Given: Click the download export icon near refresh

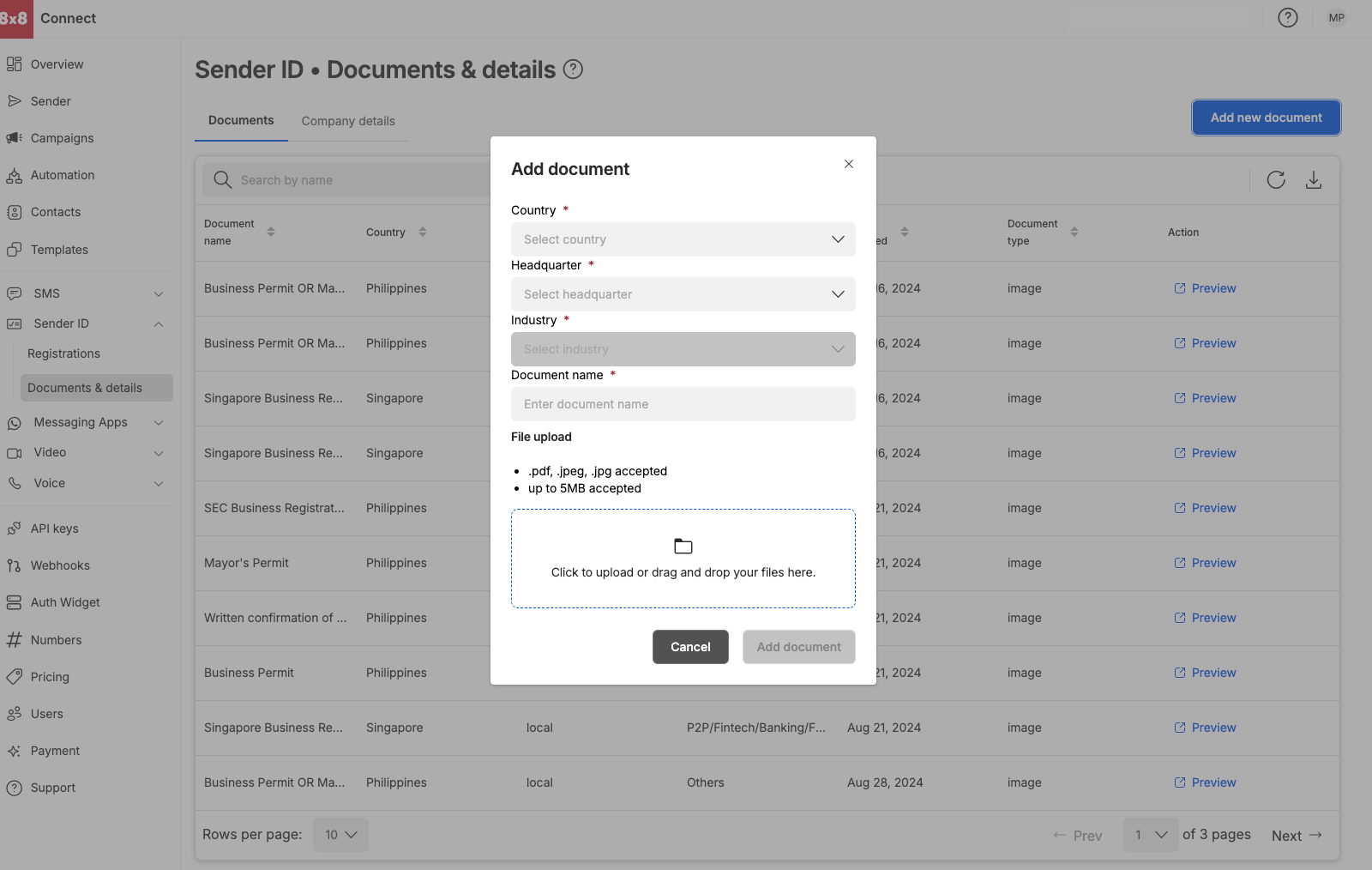Looking at the screenshot, I should click(x=1314, y=180).
